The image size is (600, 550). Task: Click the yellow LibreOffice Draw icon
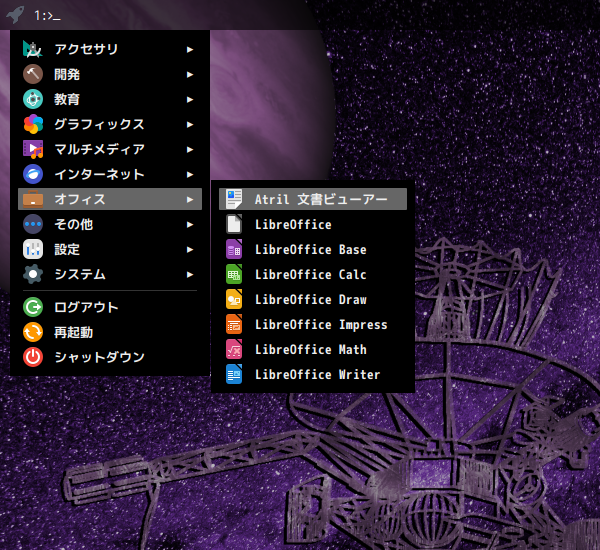coord(234,299)
